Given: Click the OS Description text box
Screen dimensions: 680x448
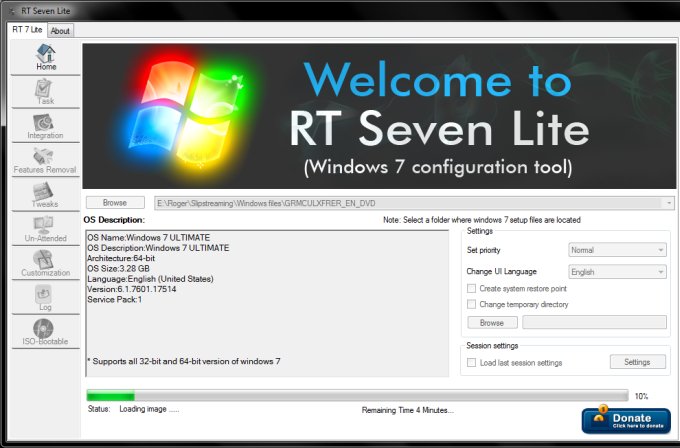Looking at the screenshot, I should click(x=267, y=304).
